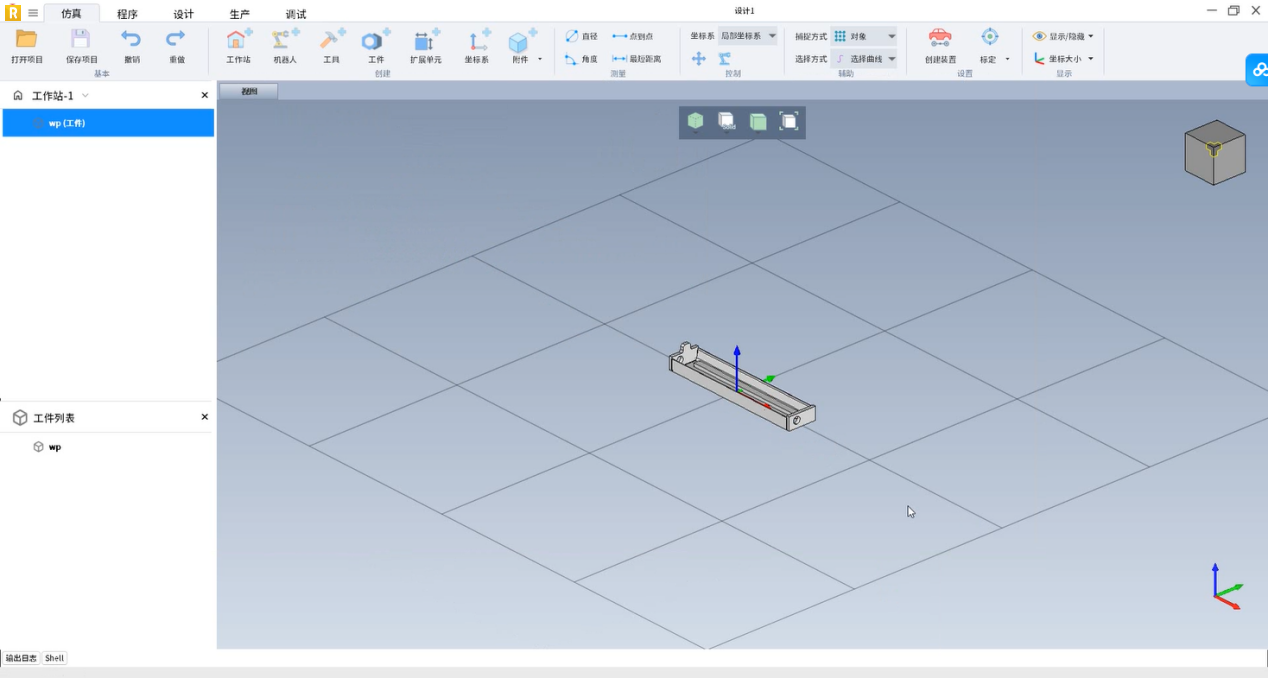
Task: Switch to the 程序 (Program) tab
Action: coord(127,14)
